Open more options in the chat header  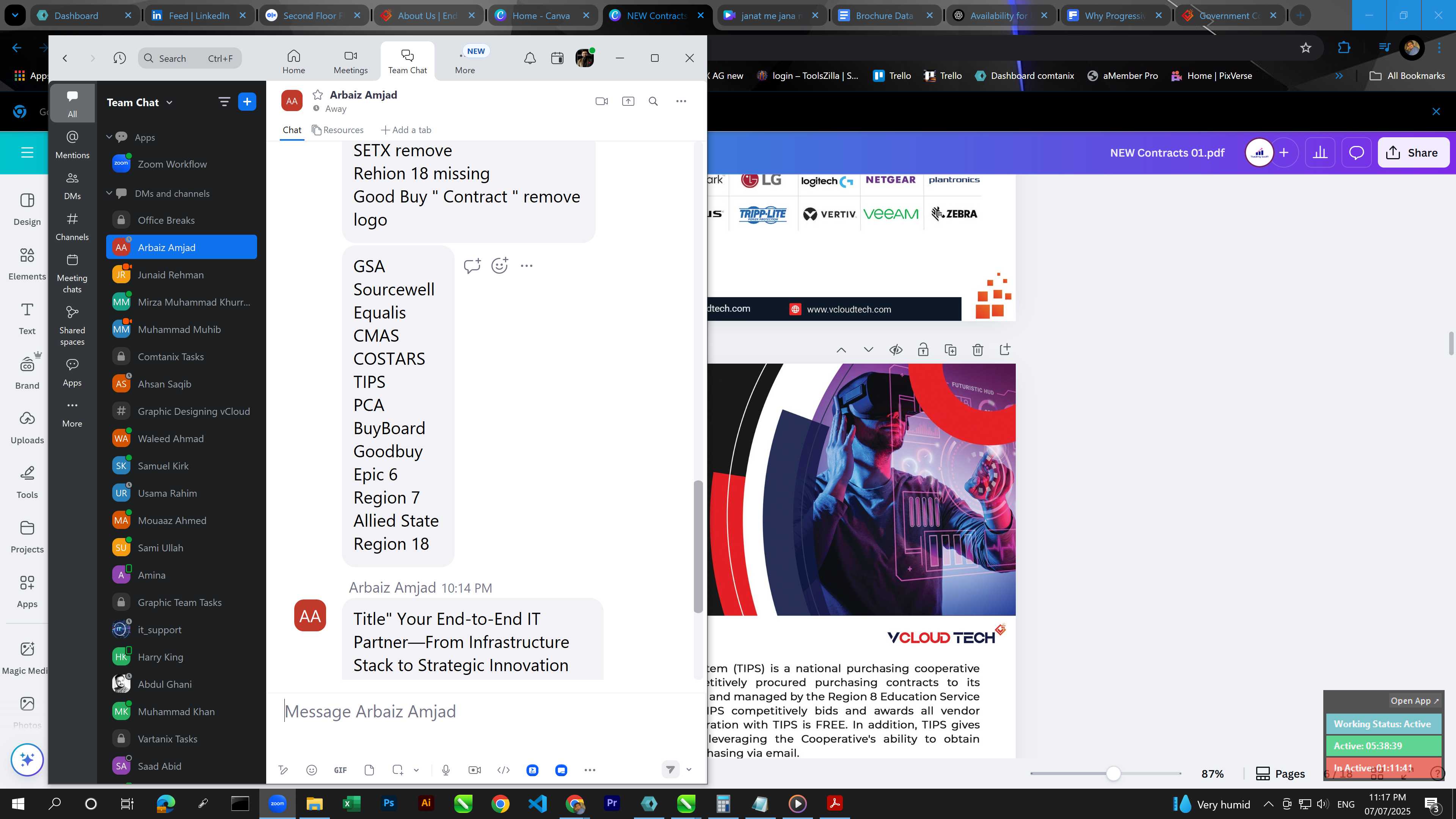[681, 101]
